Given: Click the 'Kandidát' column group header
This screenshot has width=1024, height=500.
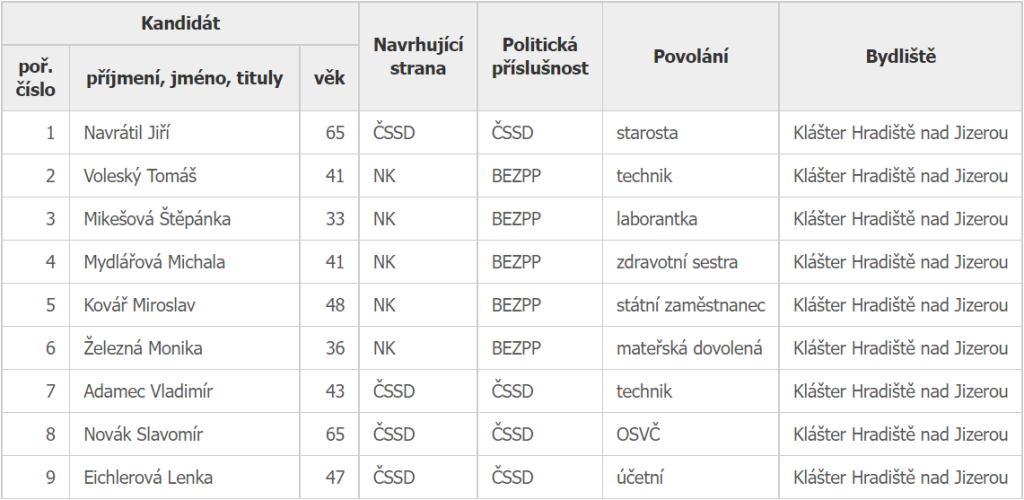Looking at the screenshot, I should (x=180, y=23).
